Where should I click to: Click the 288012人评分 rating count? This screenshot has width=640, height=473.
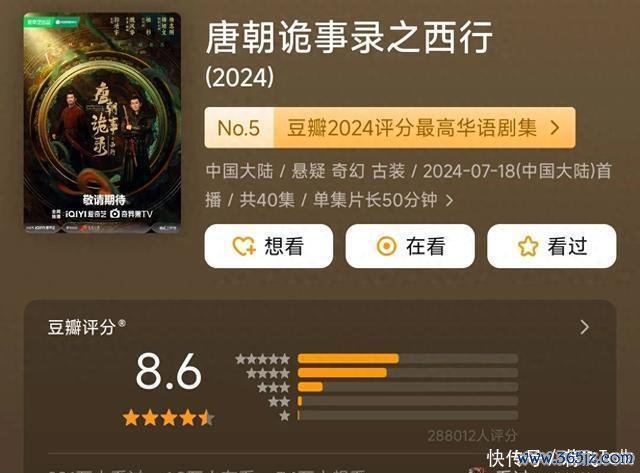[x=473, y=436]
